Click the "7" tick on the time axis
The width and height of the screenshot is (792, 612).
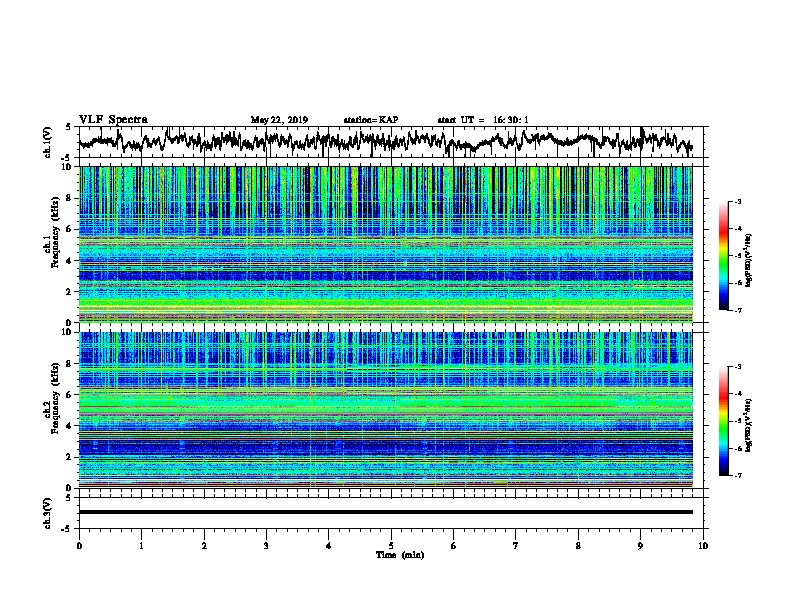pos(516,546)
